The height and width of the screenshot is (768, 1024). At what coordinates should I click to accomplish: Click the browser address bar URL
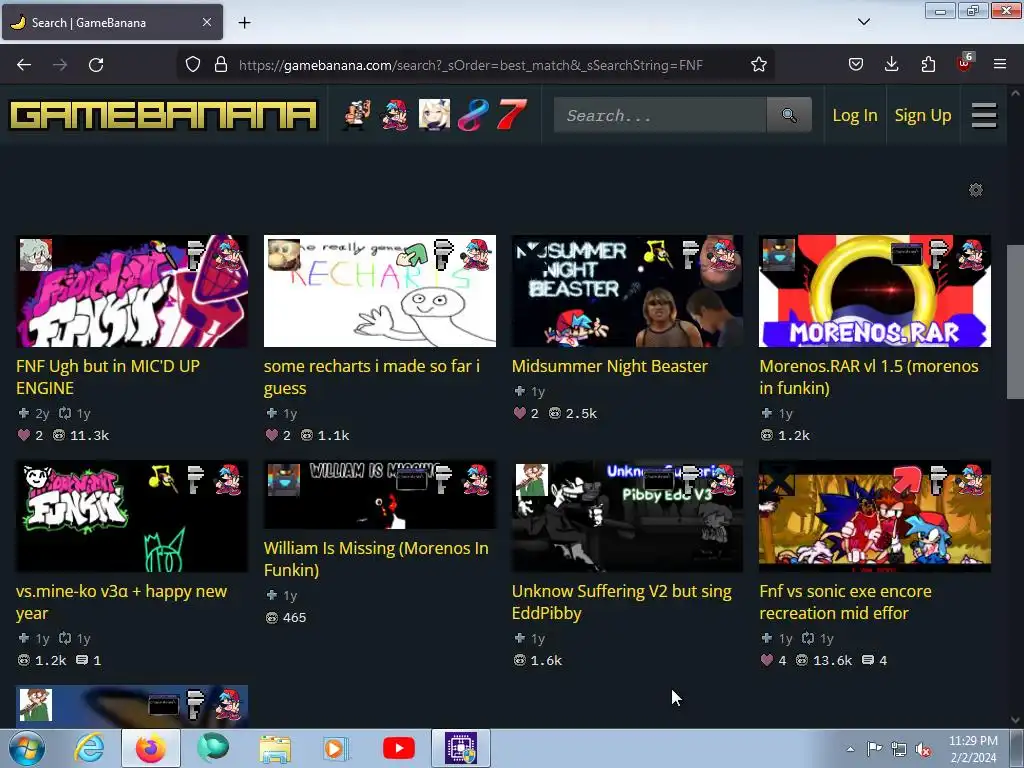click(470, 65)
